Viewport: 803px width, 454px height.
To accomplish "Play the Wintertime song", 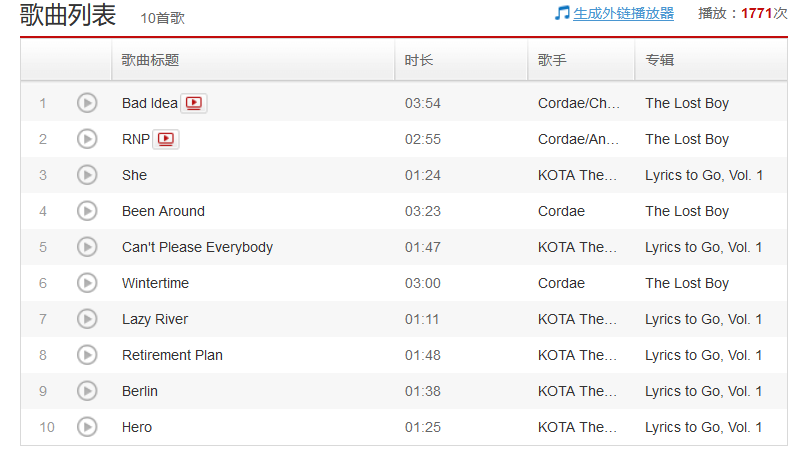I will 87,283.
